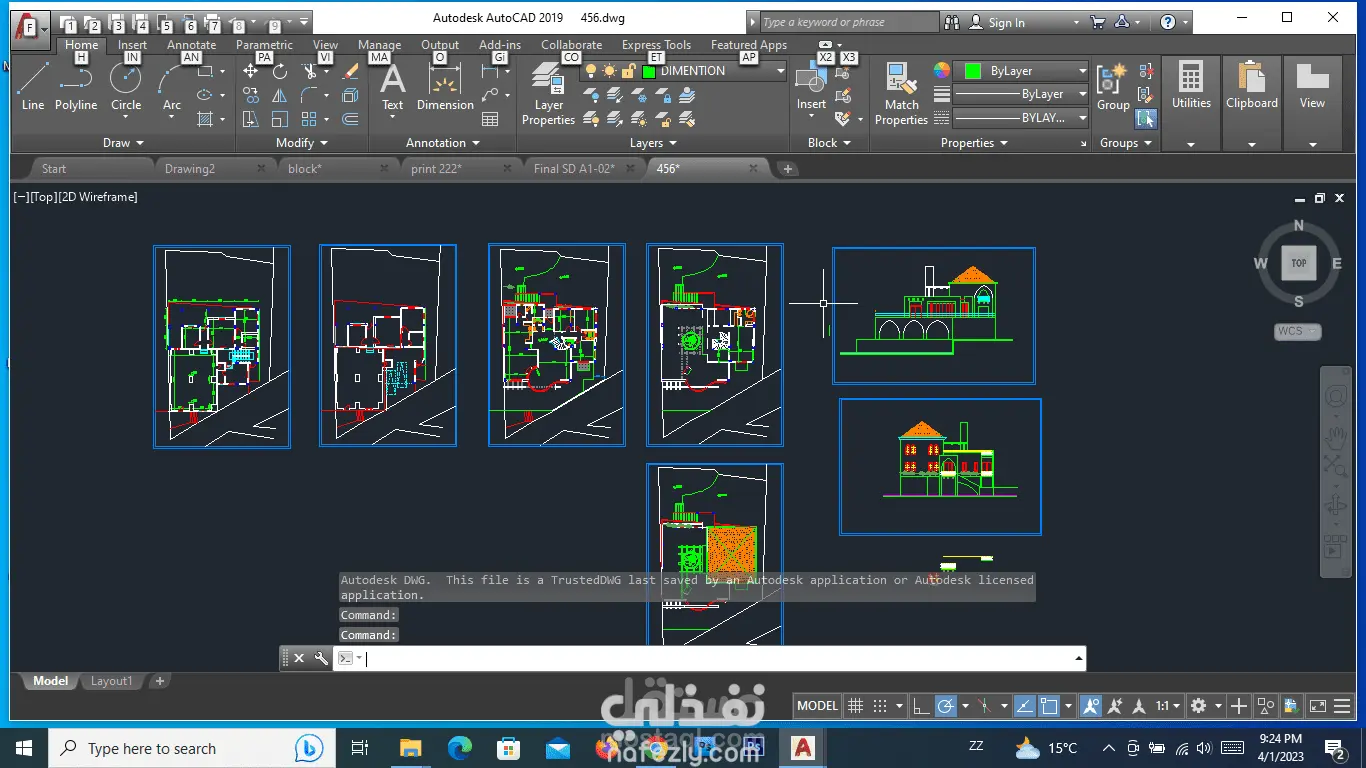The width and height of the screenshot is (1366, 768).
Task: Open the annotation scale 1:1 dropdown
Action: [x=1168, y=706]
